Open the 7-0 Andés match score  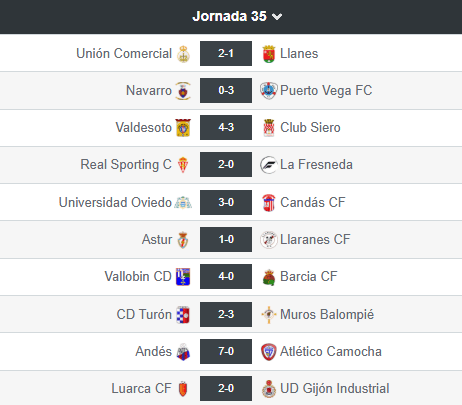point(226,351)
